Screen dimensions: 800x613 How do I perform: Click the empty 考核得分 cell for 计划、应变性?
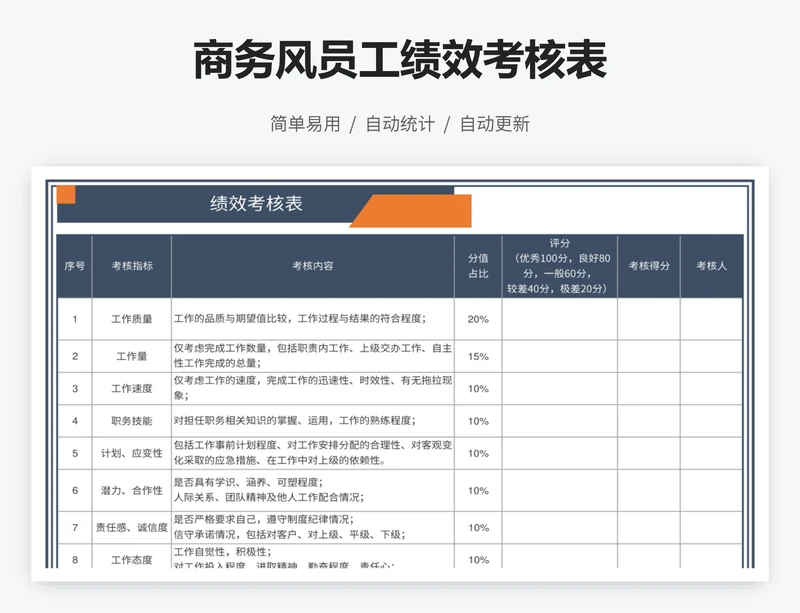click(649, 453)
